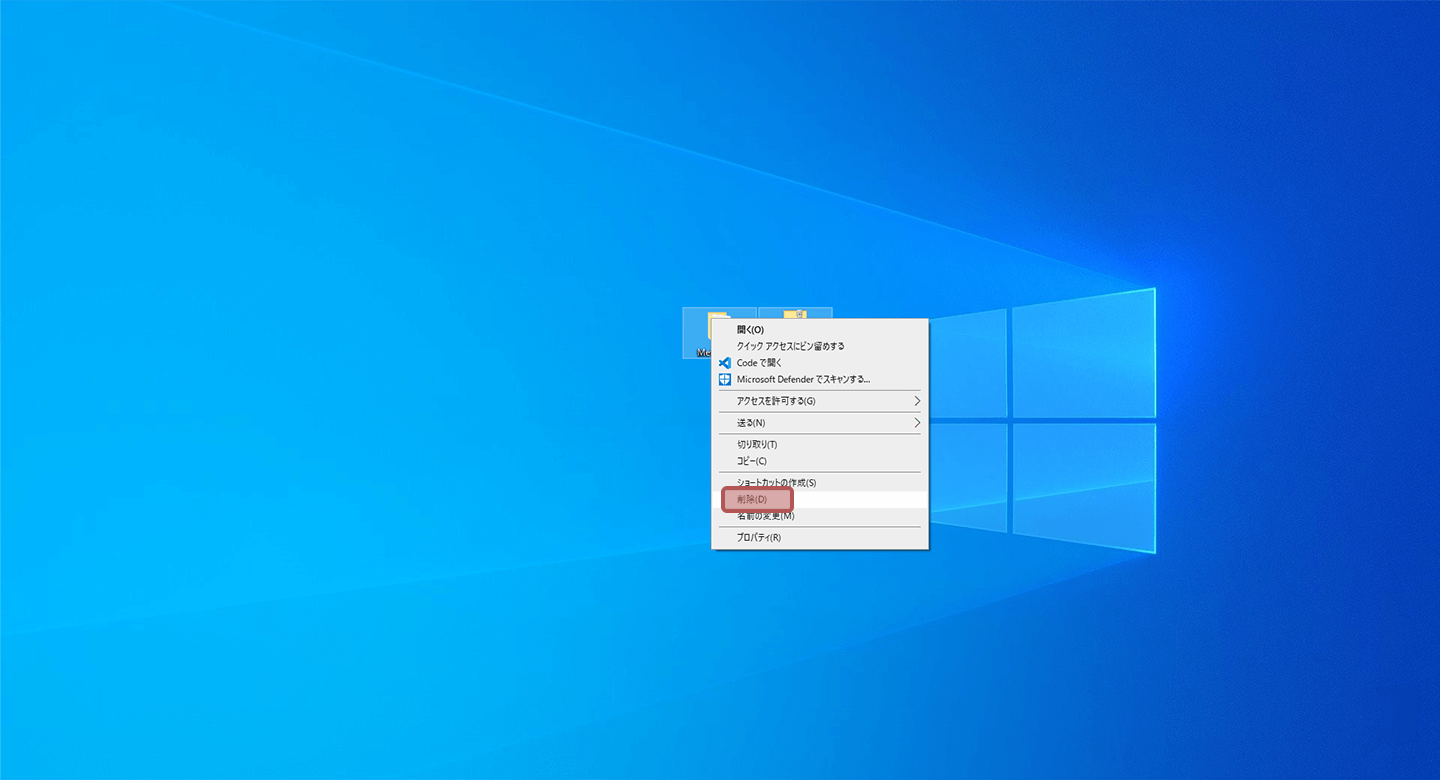Image resolution: width=1440 pixels, height=780 pixels.
Task: Choose the Code で開く menu entry
Action: [x=760, y=363]
